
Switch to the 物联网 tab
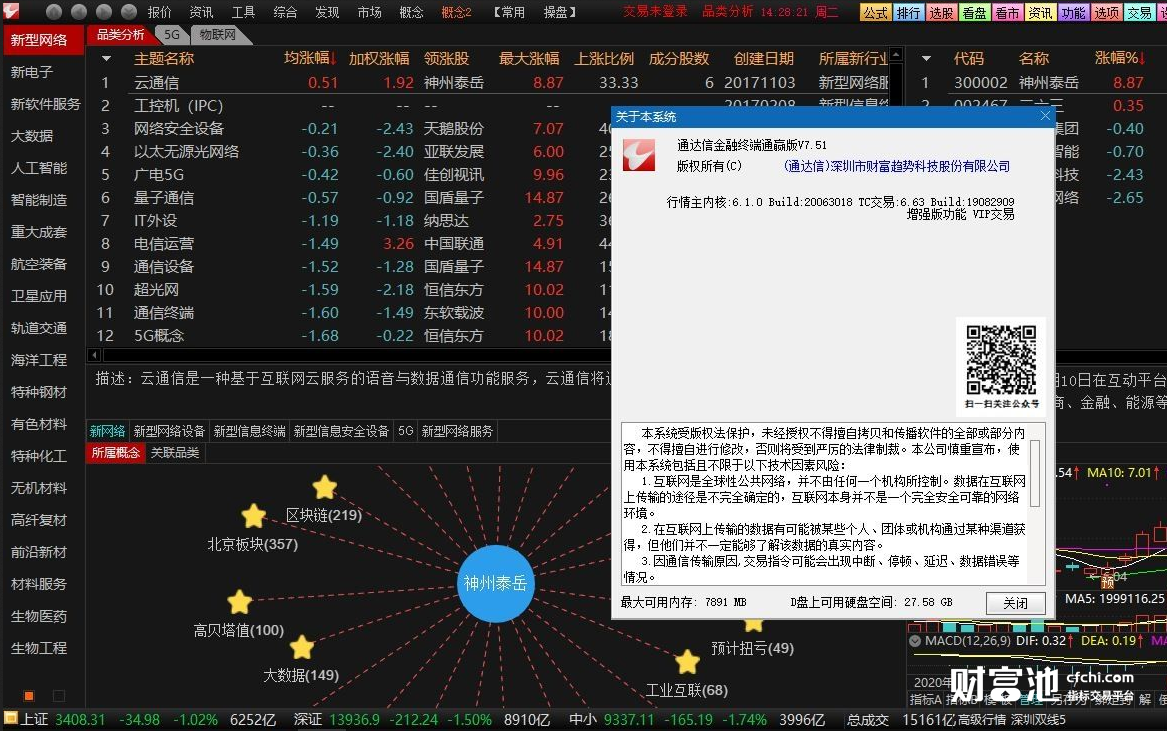pos(217,35)
